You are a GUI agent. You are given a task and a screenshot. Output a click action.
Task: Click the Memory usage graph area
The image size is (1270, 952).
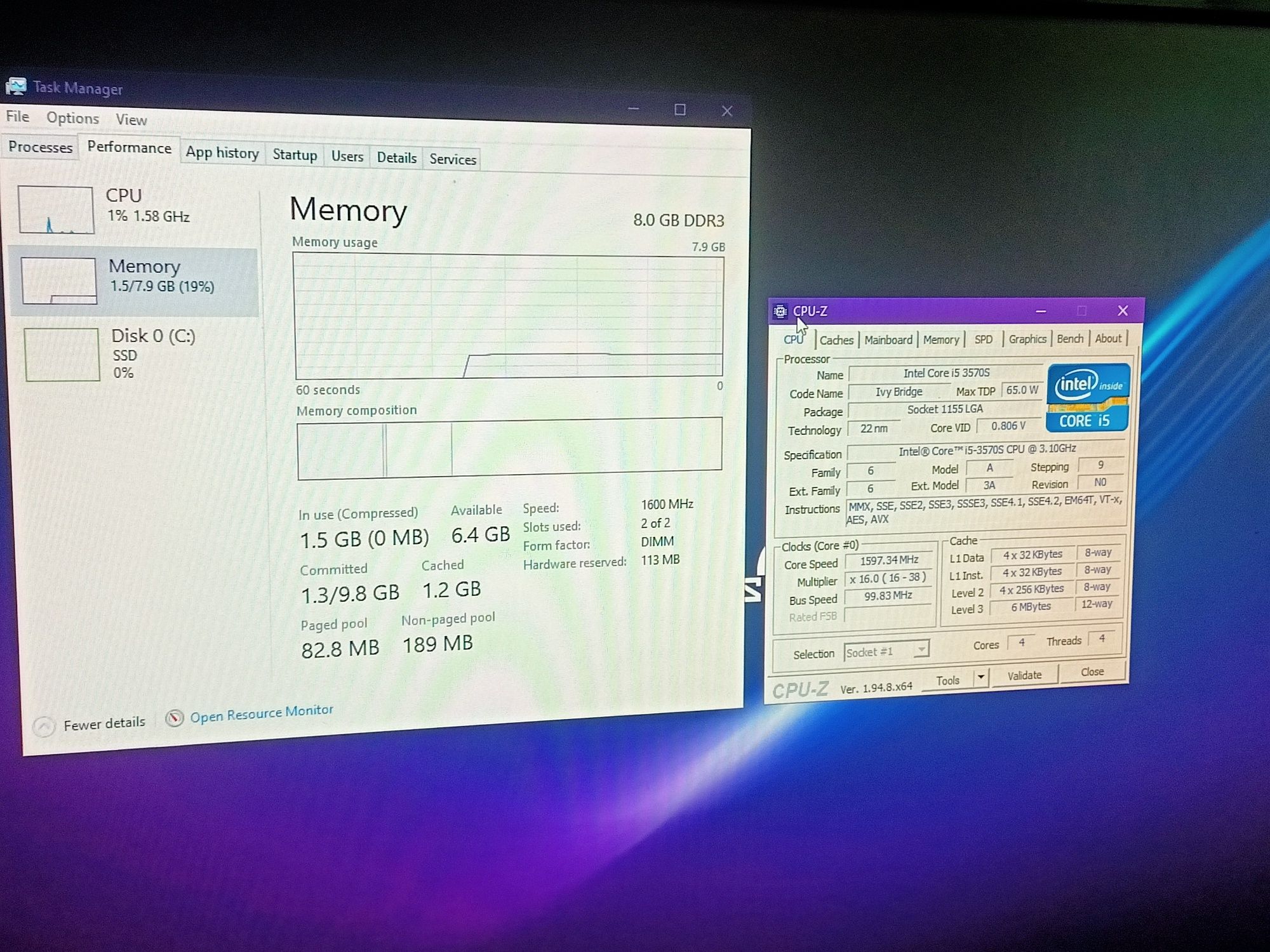click(508, 315)
